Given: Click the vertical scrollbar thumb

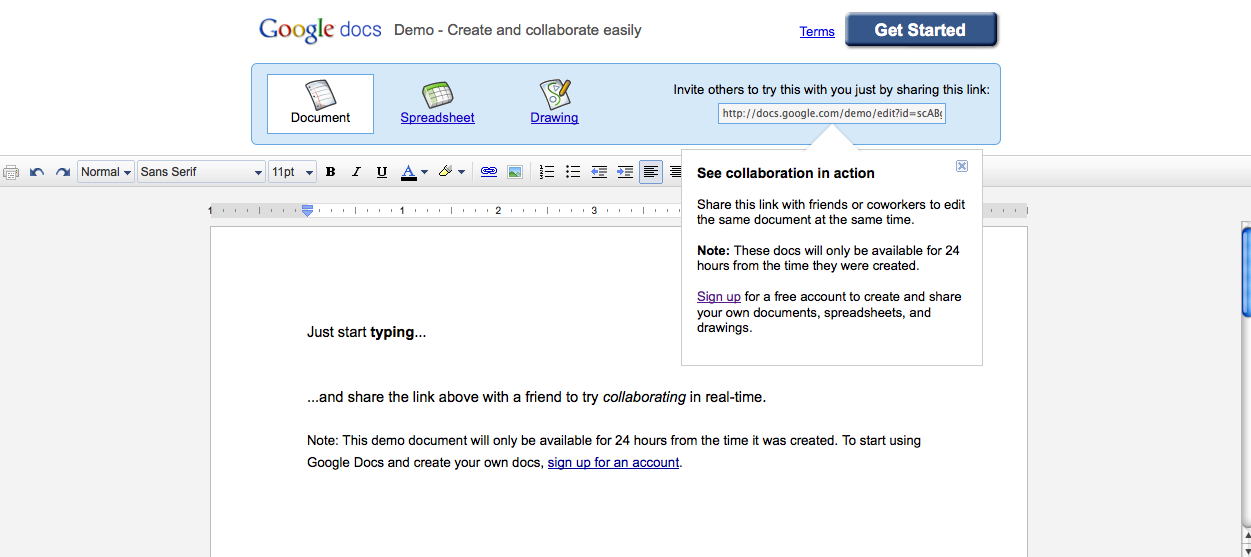Looking at the screenshot, I should point(1246,272).
